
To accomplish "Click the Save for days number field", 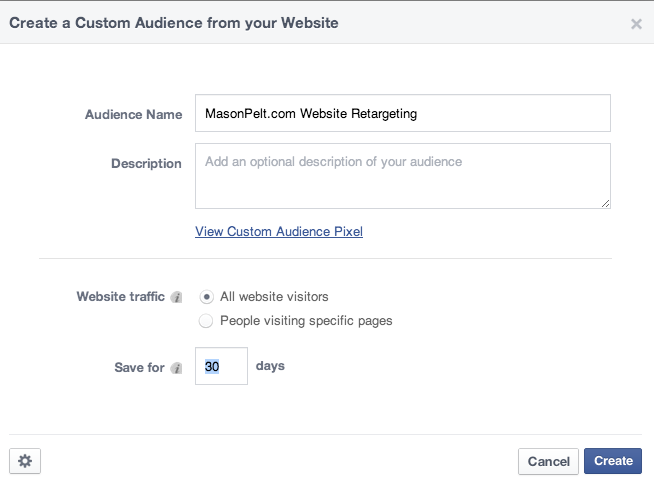I will 221,367.
